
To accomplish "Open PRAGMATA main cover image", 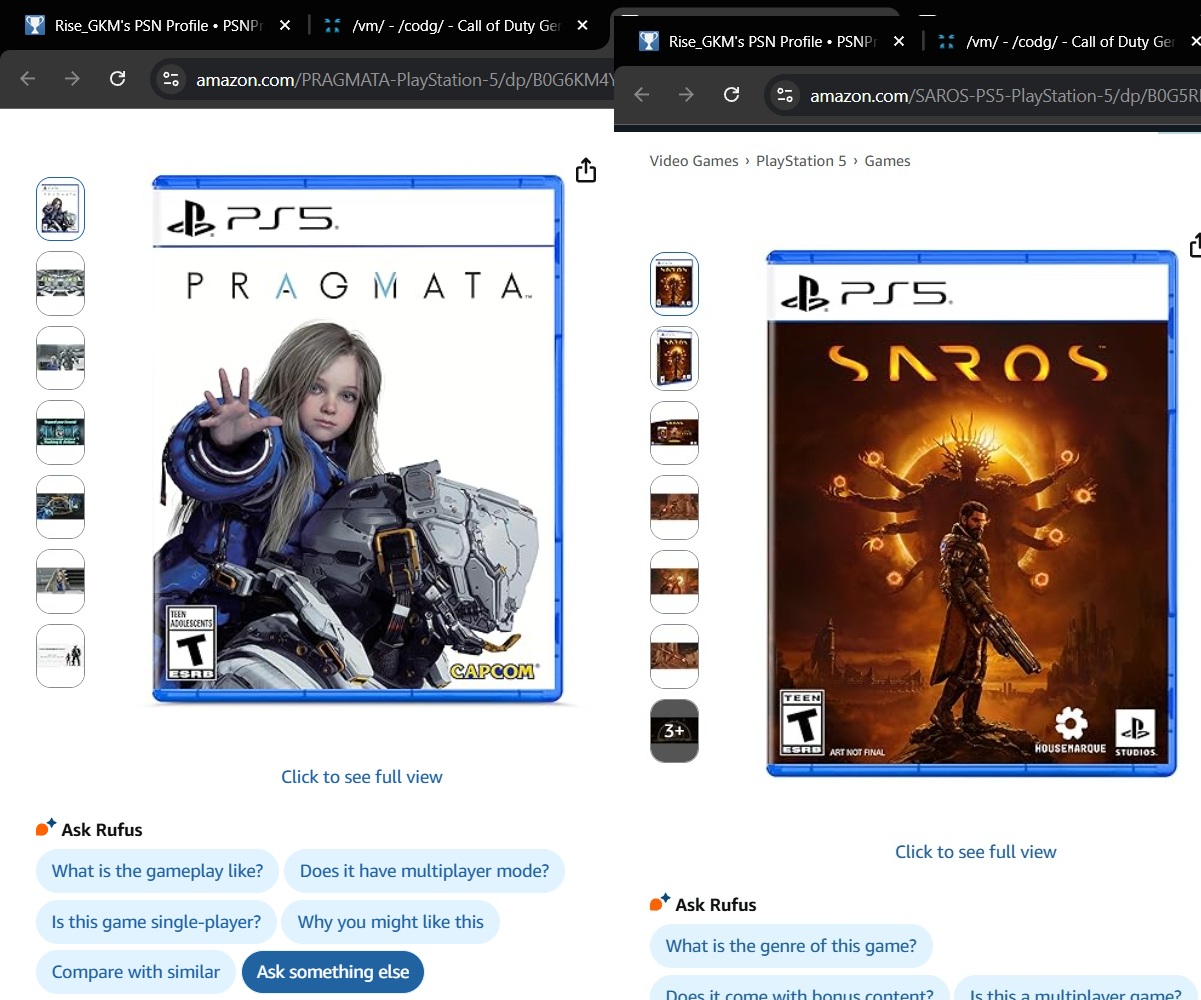I will [358, 439].
